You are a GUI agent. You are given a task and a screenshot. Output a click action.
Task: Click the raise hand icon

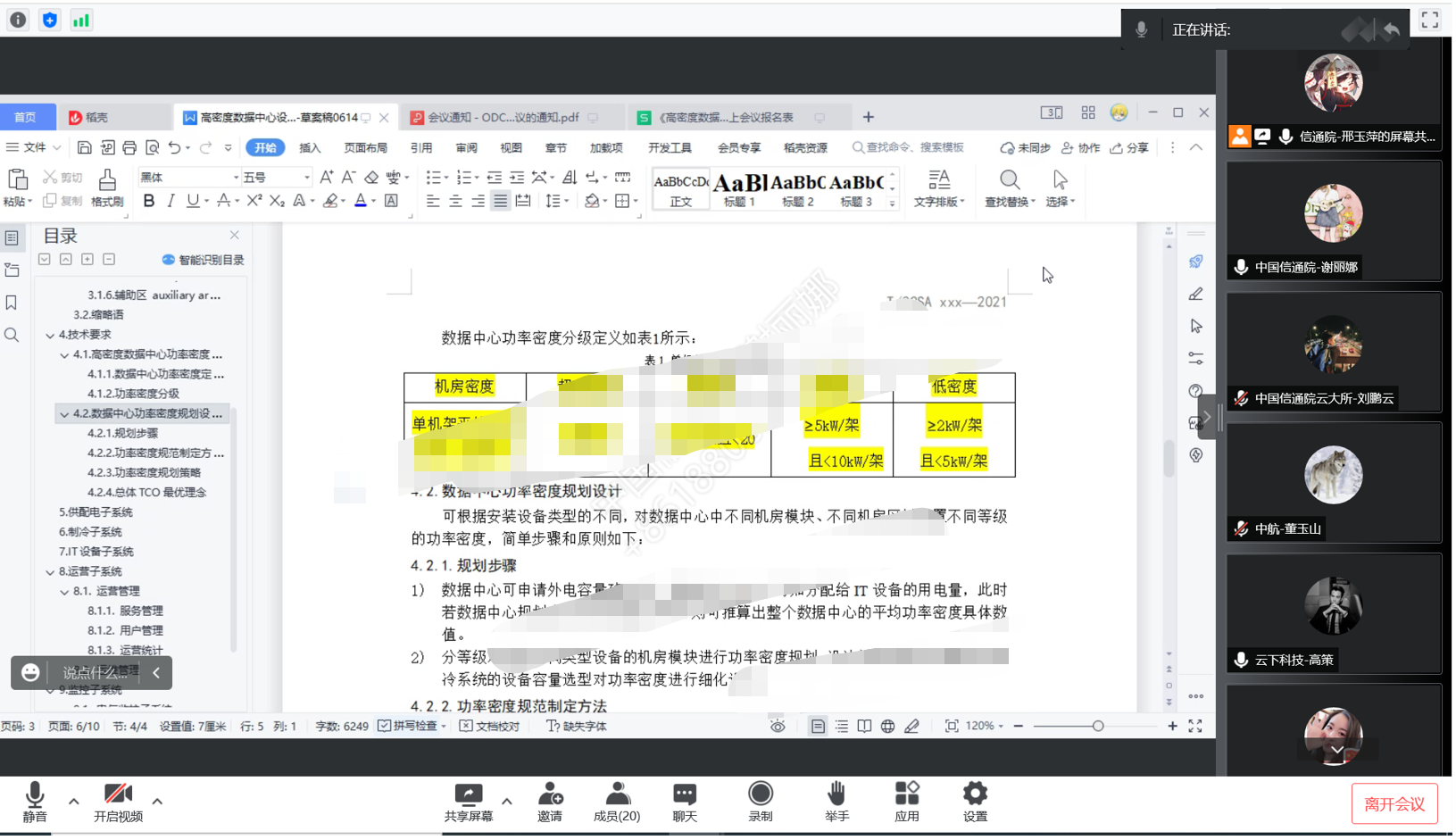pyautogui.click(x=836, y=794)
